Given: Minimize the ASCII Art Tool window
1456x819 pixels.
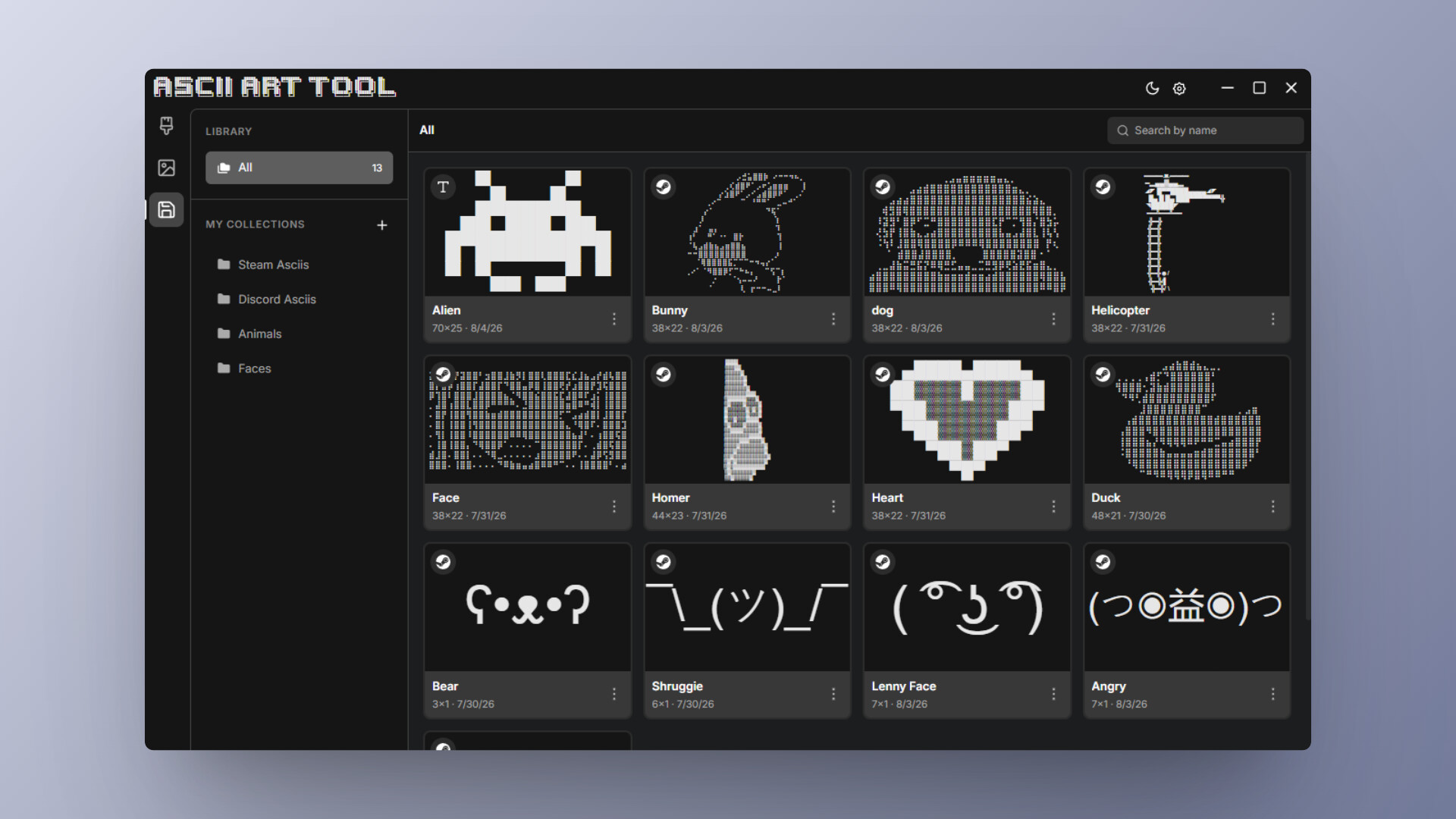Looking at the screenshot, I should [1228, 88].
